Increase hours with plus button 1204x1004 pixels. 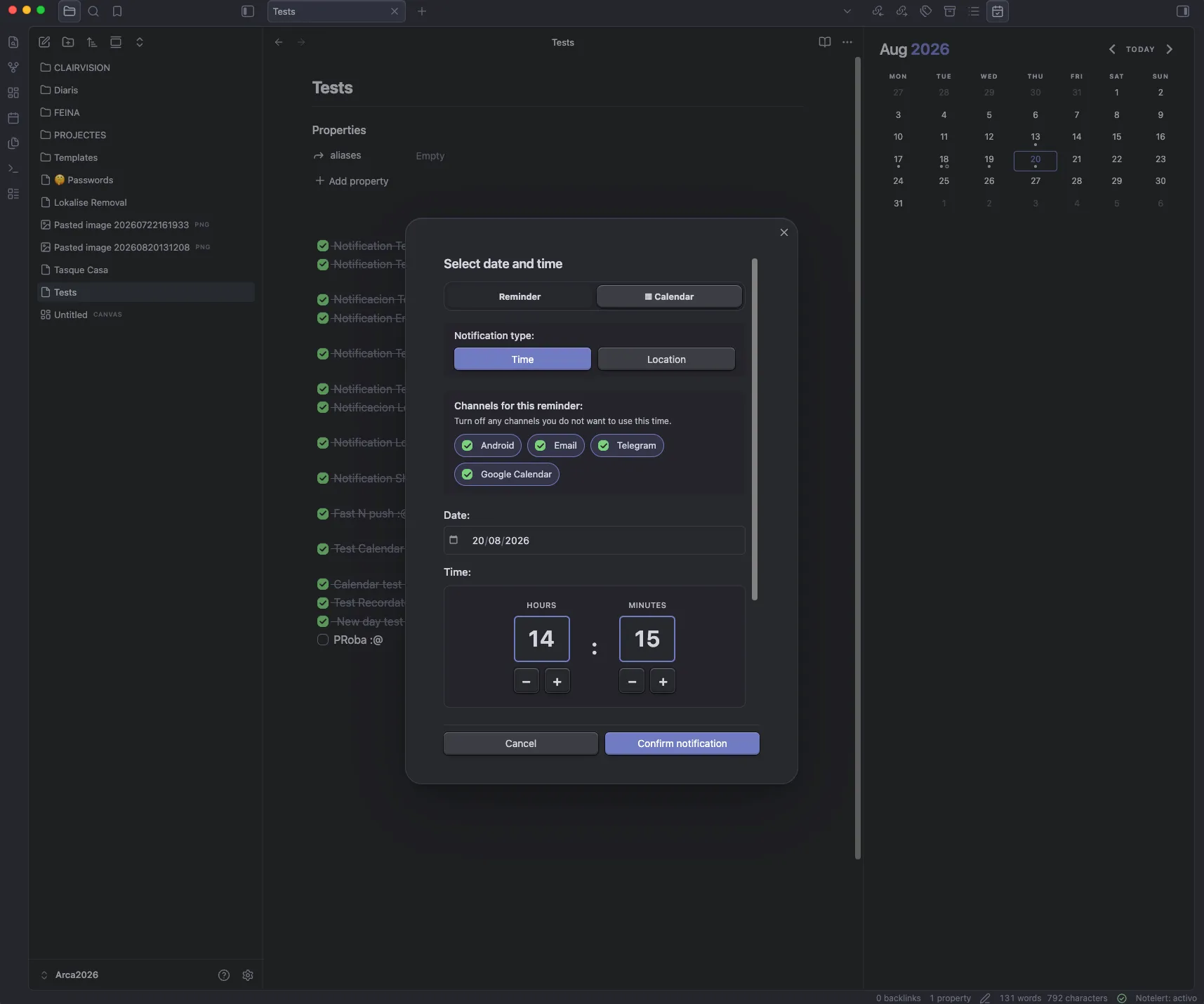[x=557, y=682]
